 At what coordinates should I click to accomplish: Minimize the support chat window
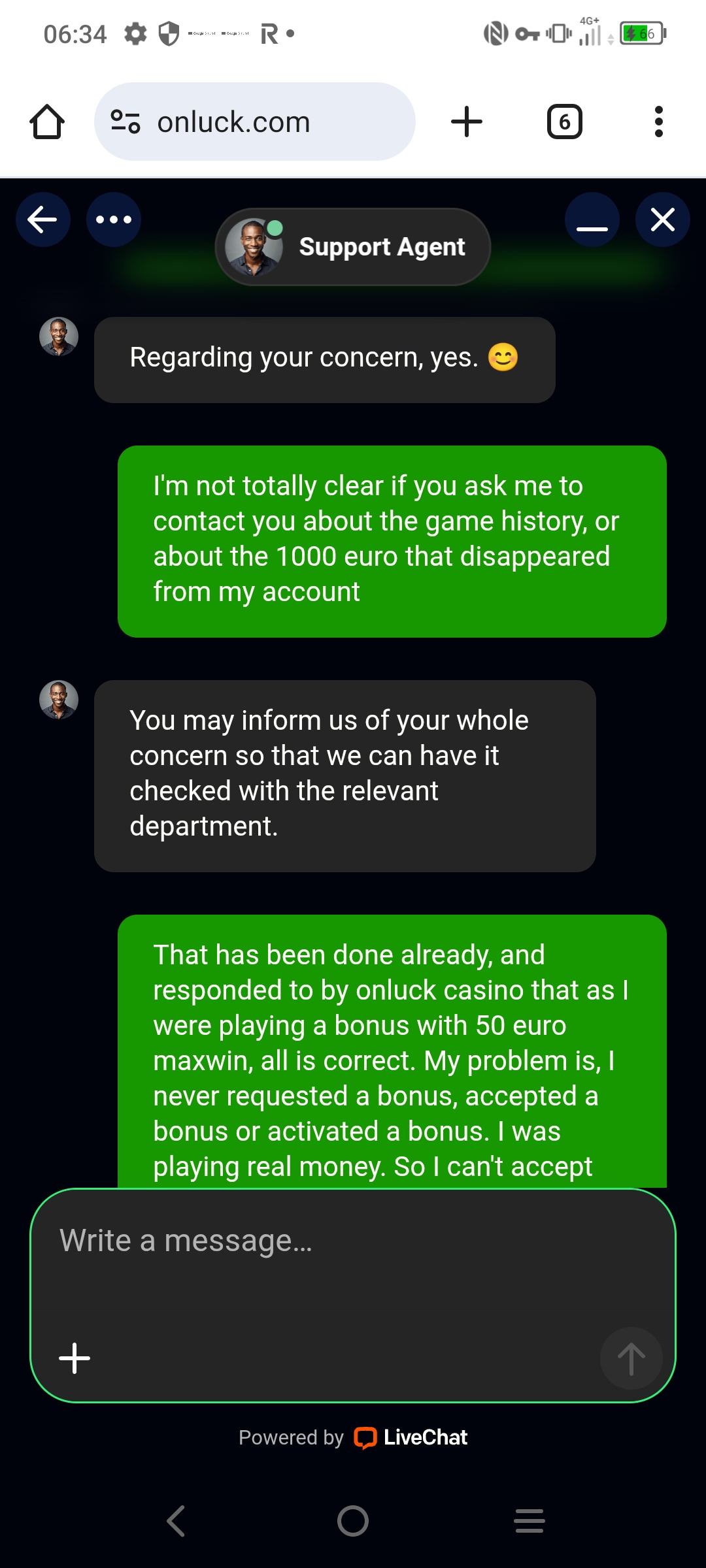pyautogui.click(x=592, y=220)
